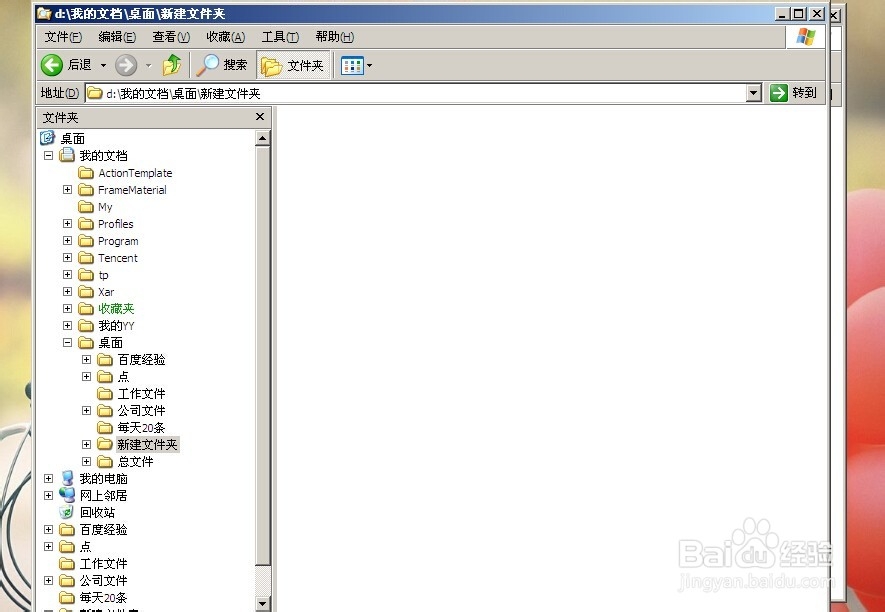Click the 回收站 recycle bin icon
This screenshot has width=885, height=612.
67,512
